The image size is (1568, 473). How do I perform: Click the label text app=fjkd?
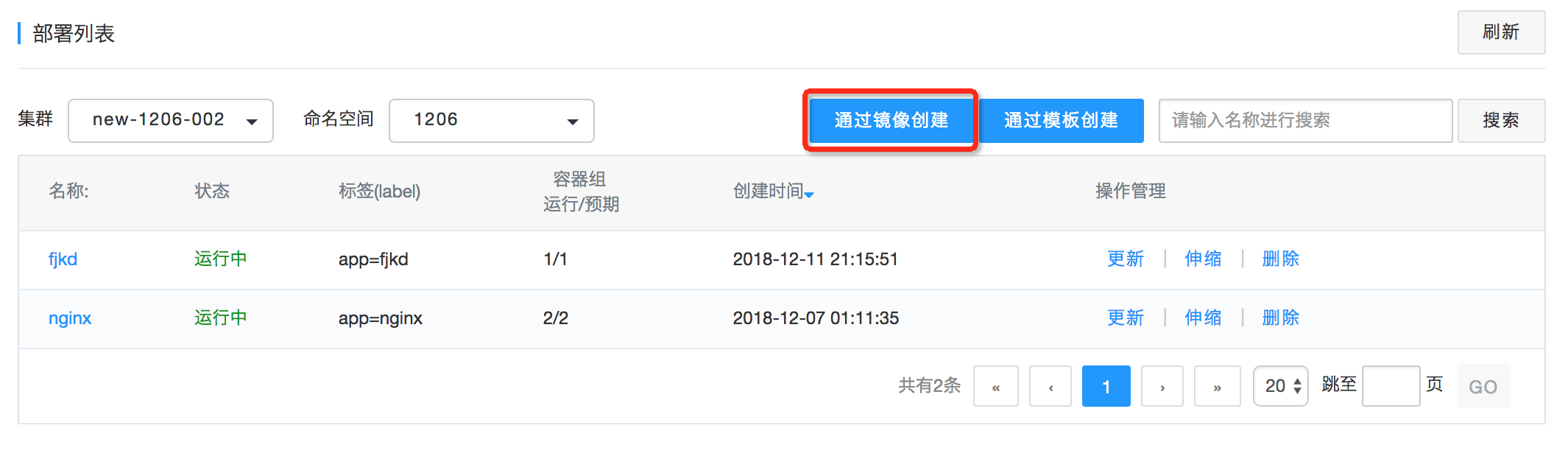pos(373,259)
